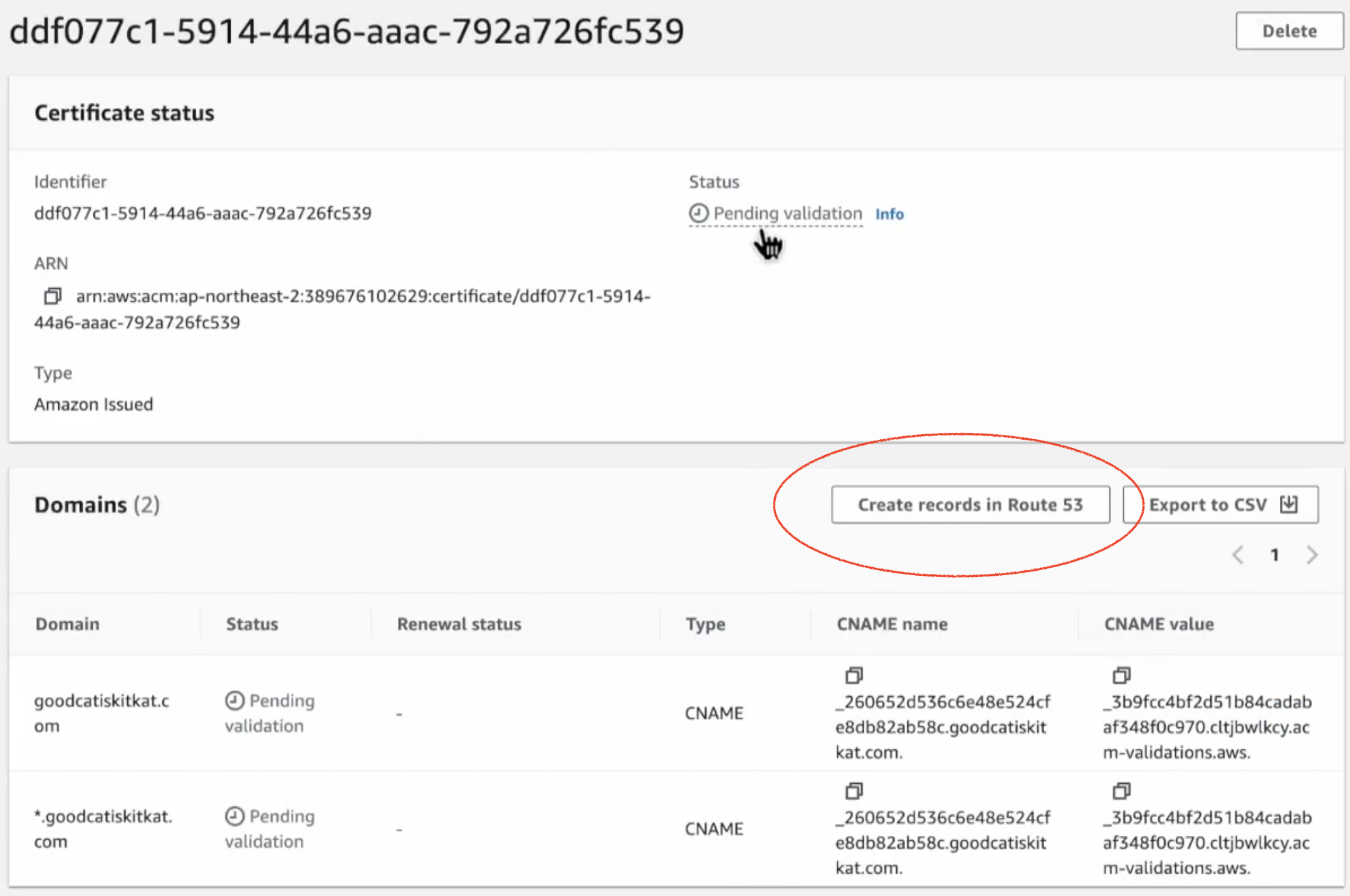Click pending clock icon in wildcard domain row

pos(234,816)
